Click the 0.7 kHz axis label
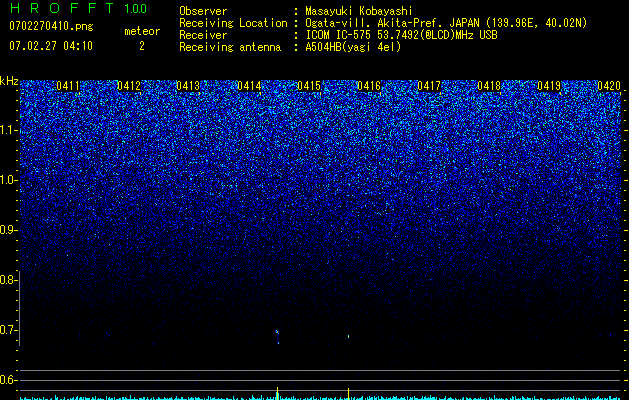Image resolution: width=629 pixels, height=400 pixels. 7,330
